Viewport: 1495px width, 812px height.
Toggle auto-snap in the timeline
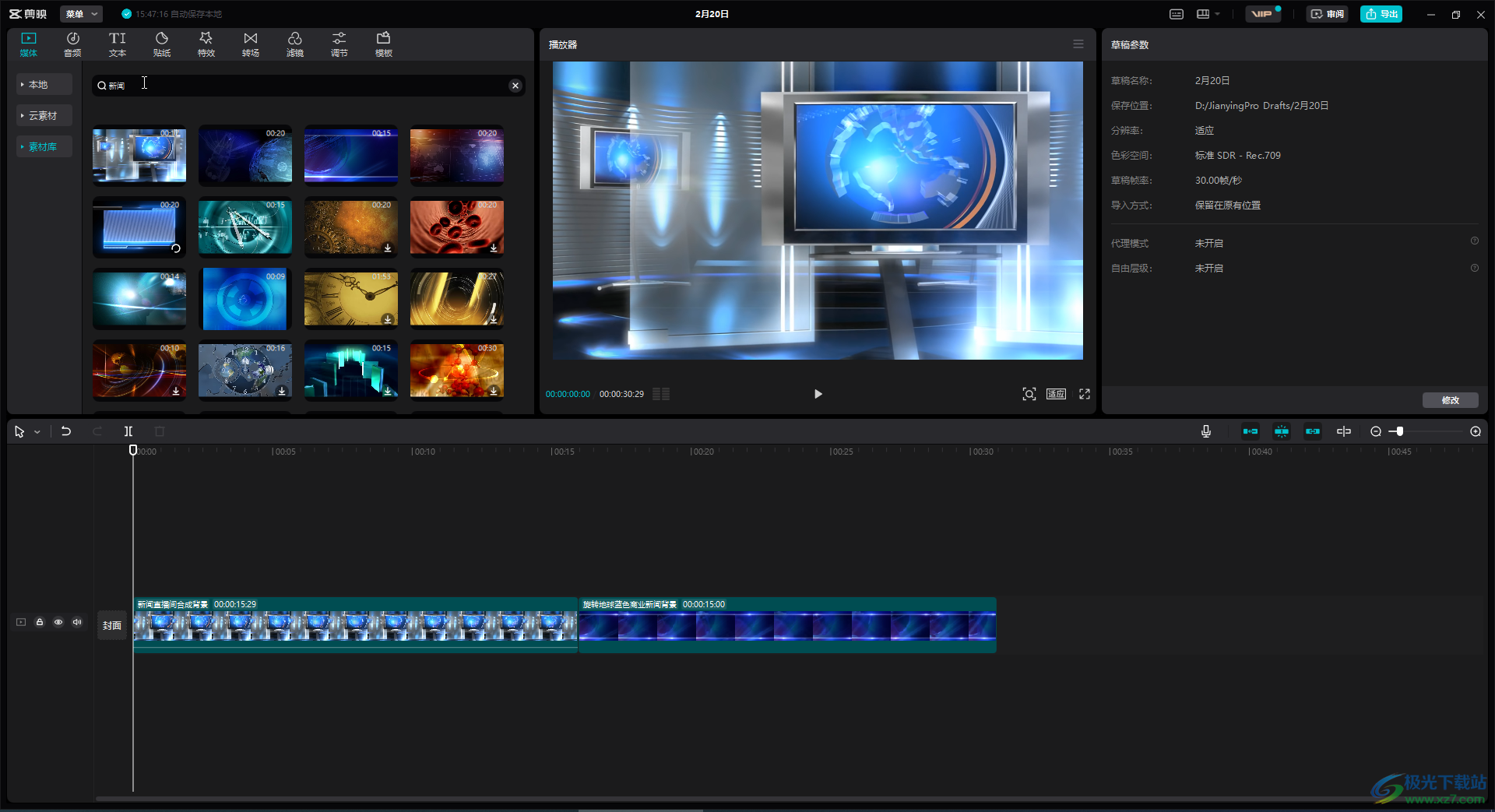coord(1282,431)
